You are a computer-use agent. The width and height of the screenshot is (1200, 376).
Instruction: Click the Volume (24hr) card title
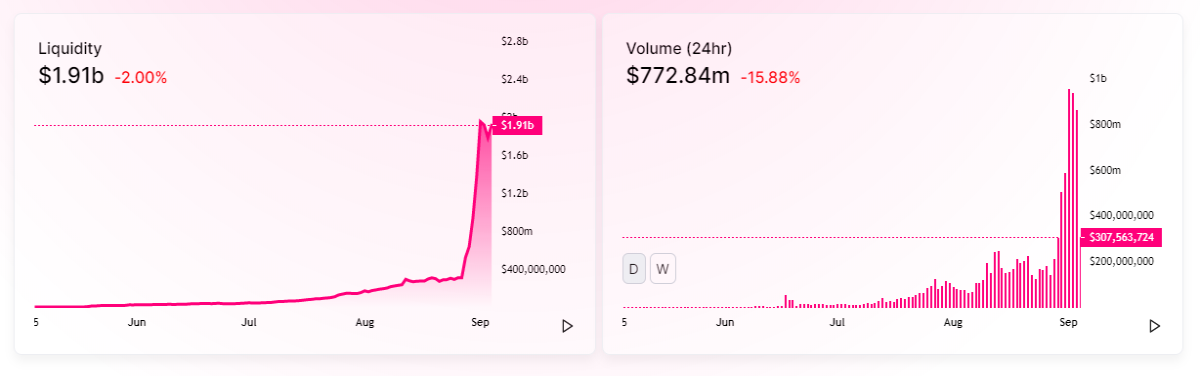pyautogui.click(x=679, y=48)
